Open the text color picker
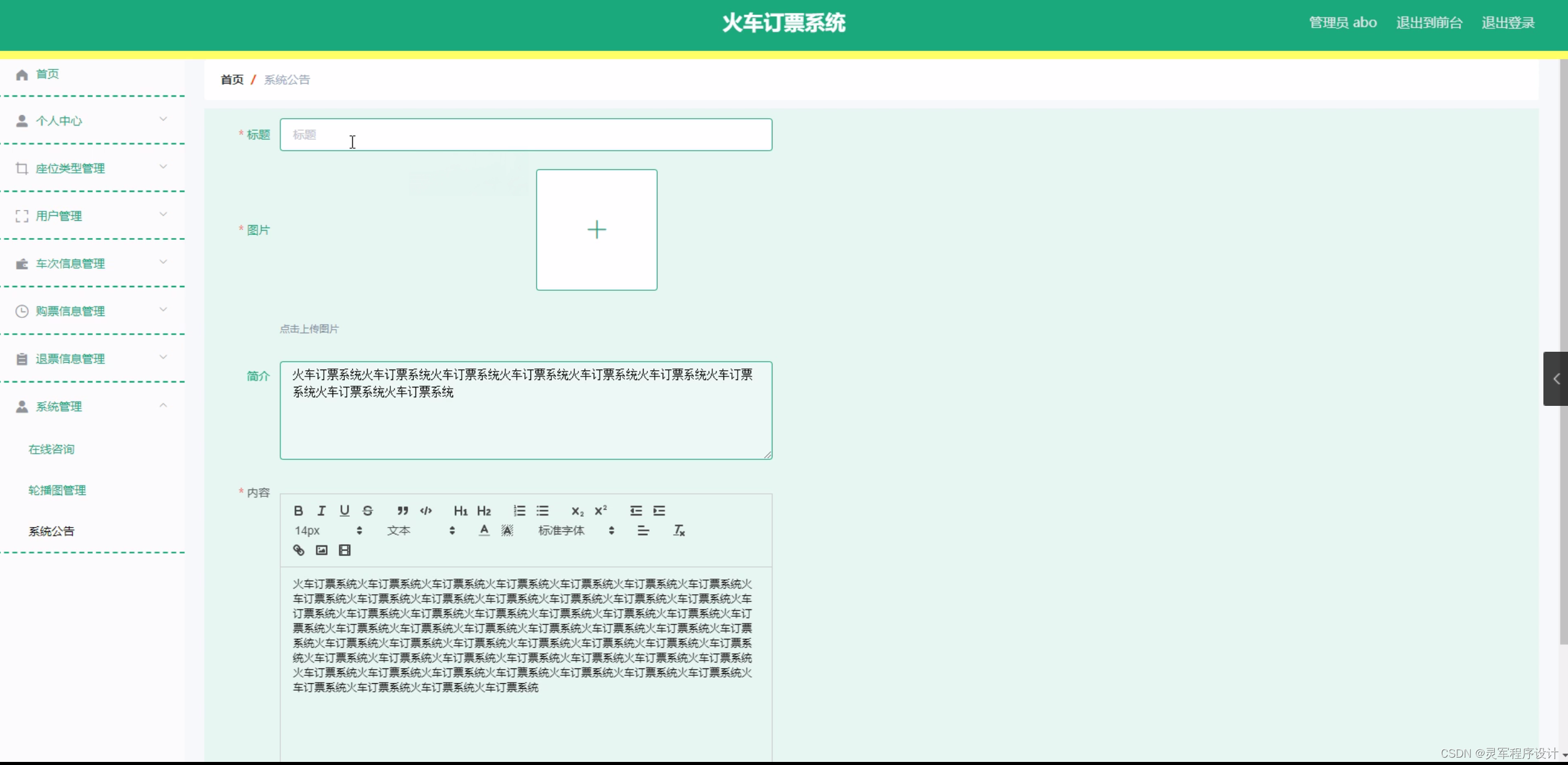Viewport: 1568px width, 765px height. [x=484, y=530]
